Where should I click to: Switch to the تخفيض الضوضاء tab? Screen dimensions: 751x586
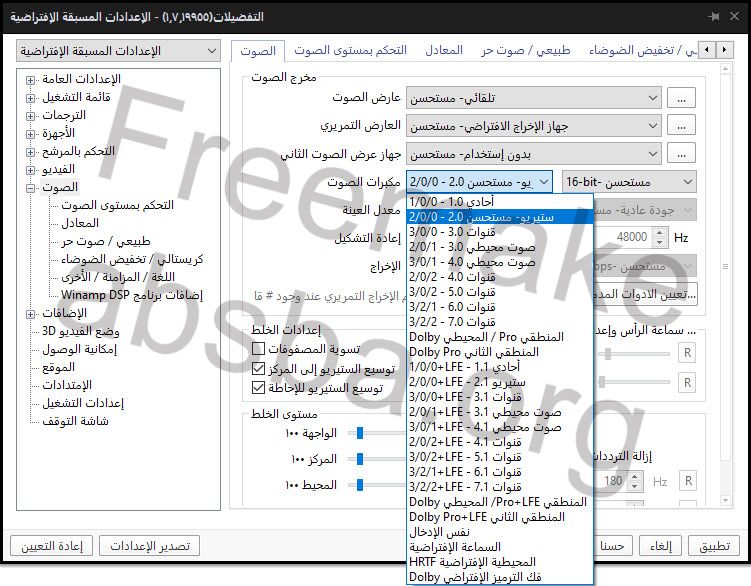click(x=642, y=50)
